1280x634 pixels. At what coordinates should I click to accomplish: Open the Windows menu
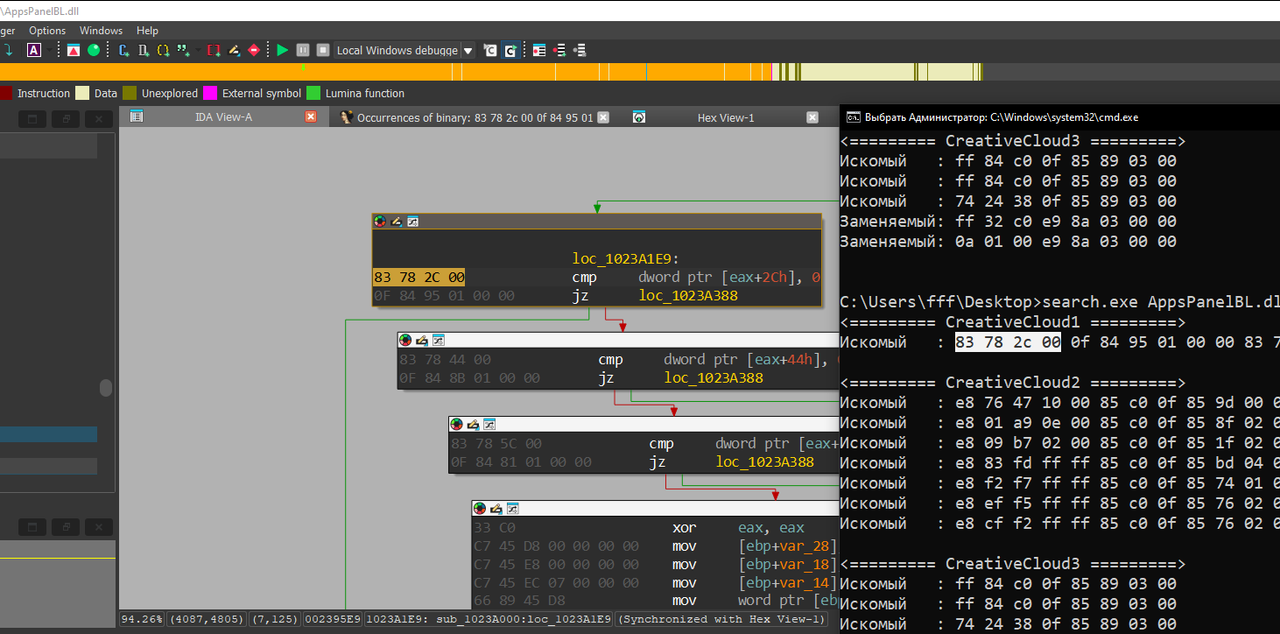[101, 31]
